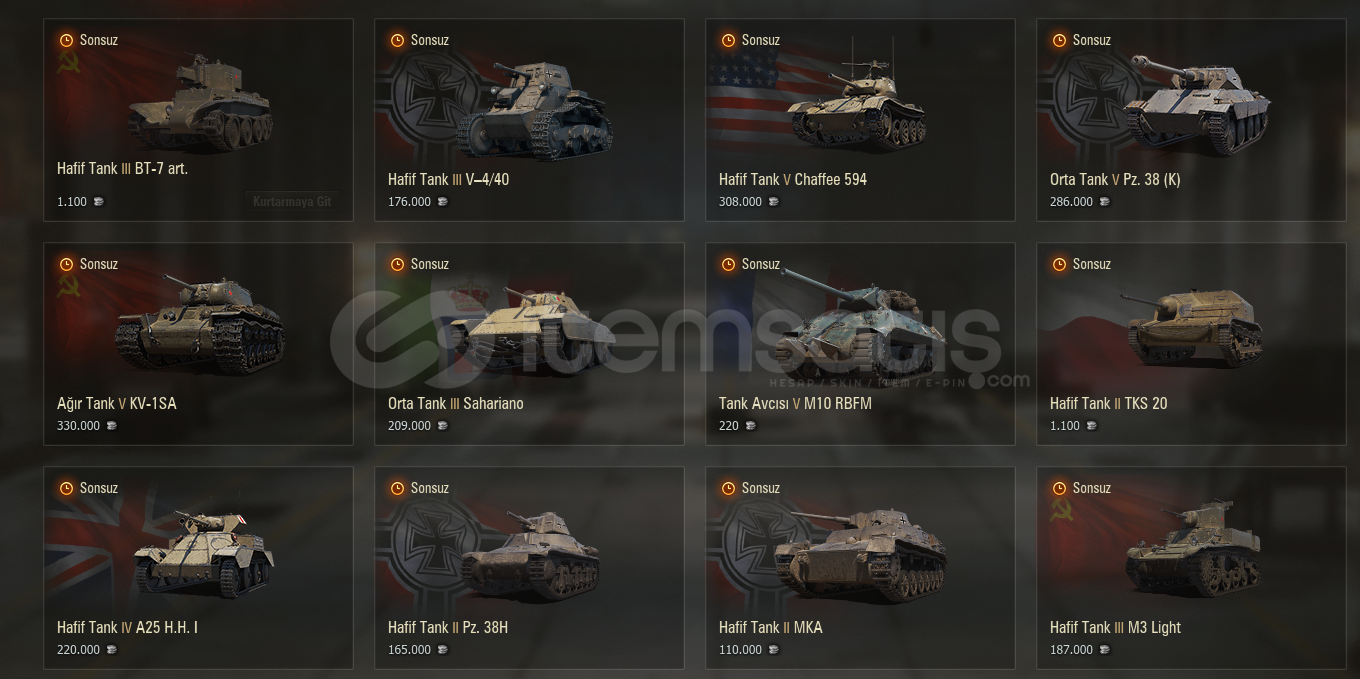Click the coin icon next to 165.000
The width and height of the screenshot is (1360, 679).
click(442, 650)
